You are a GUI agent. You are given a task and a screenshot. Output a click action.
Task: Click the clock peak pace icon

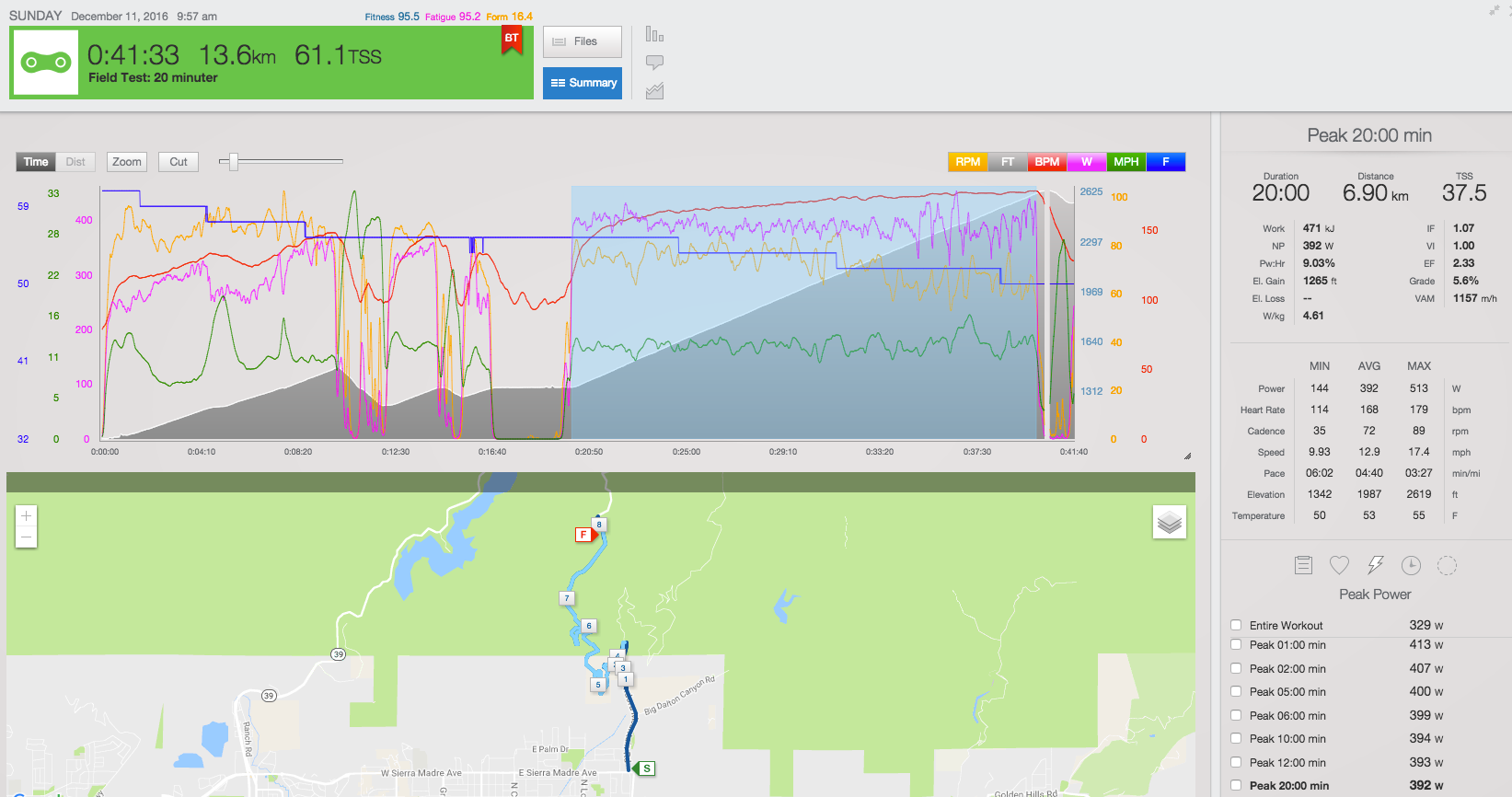[1411, 565]
